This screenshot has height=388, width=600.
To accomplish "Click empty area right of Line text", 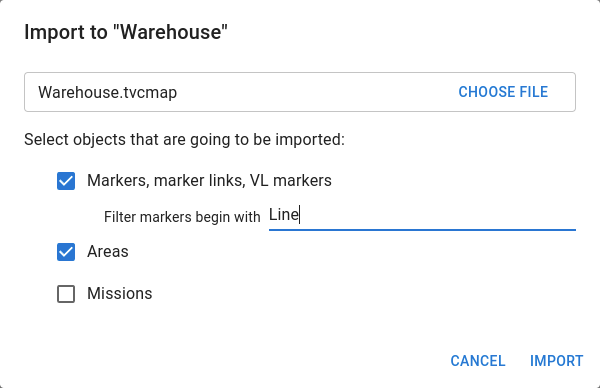I will point(436,215).
